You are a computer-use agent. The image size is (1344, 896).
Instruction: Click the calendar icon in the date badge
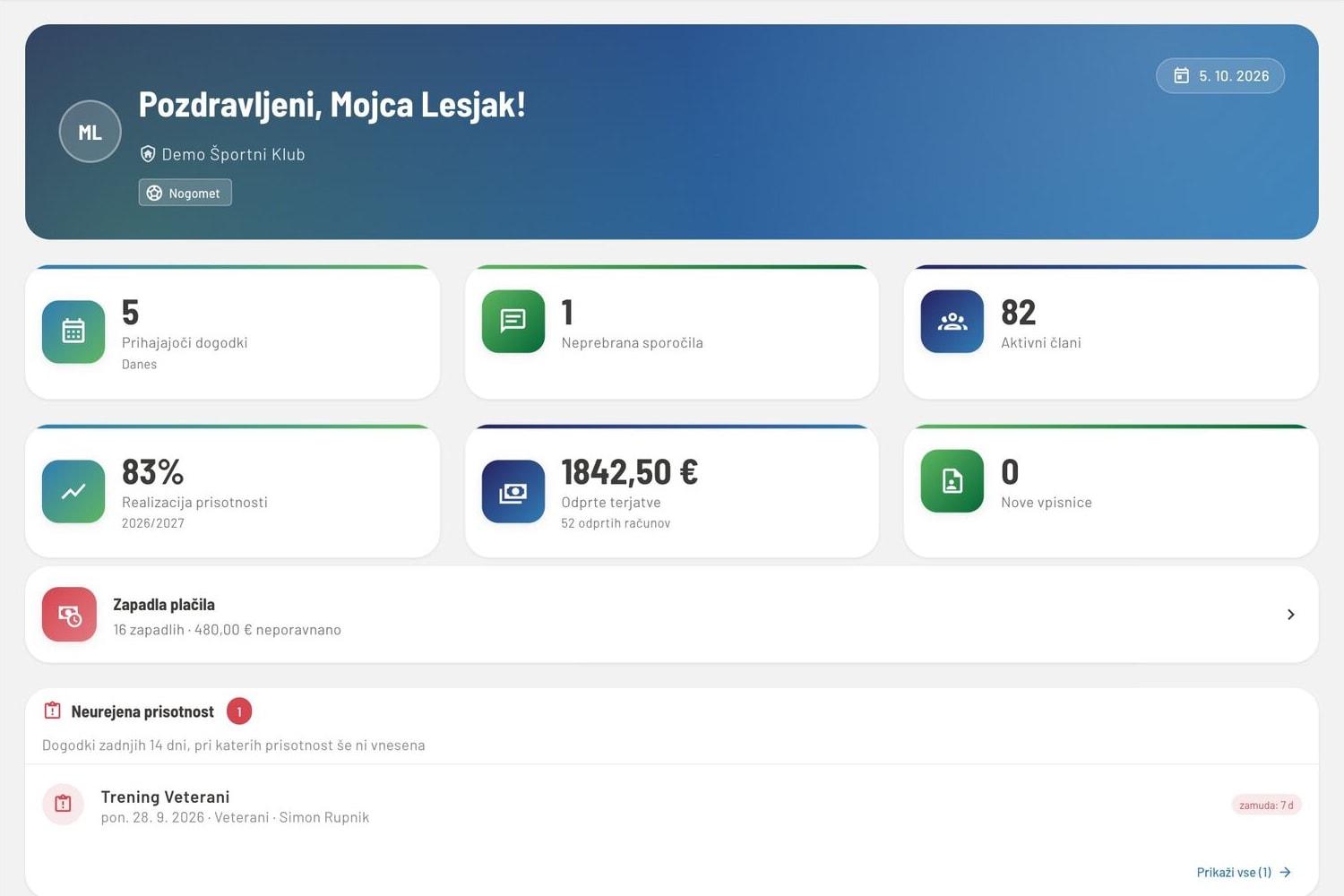1182,76
